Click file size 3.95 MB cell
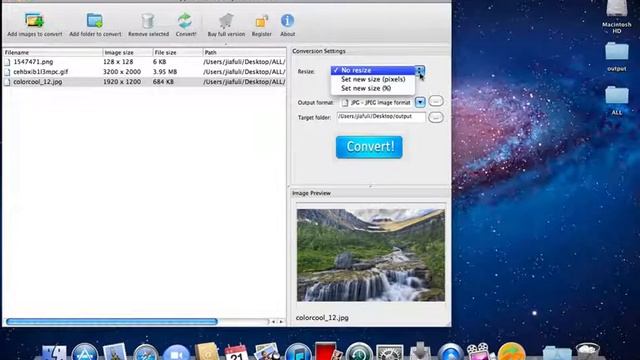 tap(165, 72)
